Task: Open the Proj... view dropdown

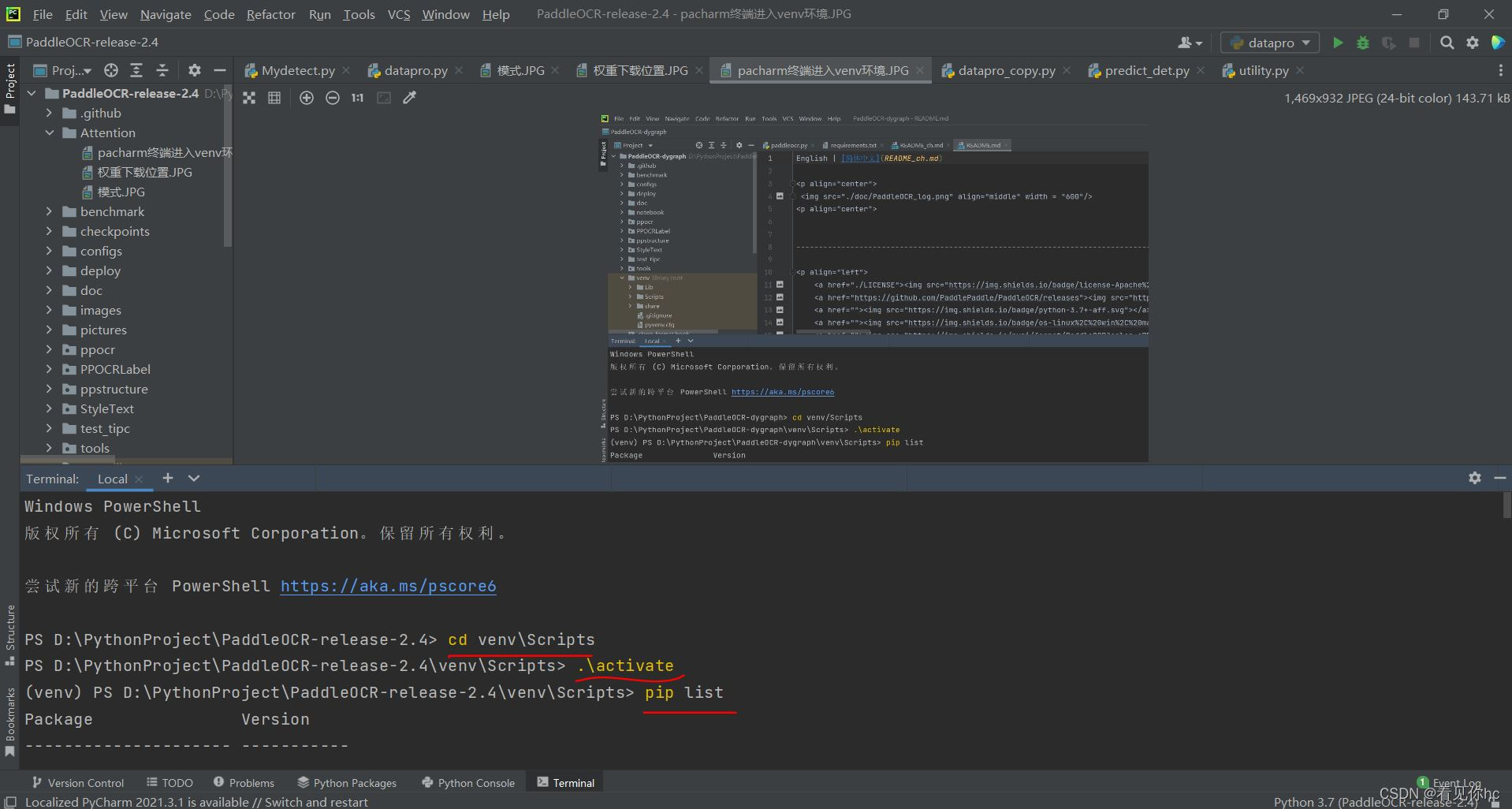Action: tap(62, 70)
